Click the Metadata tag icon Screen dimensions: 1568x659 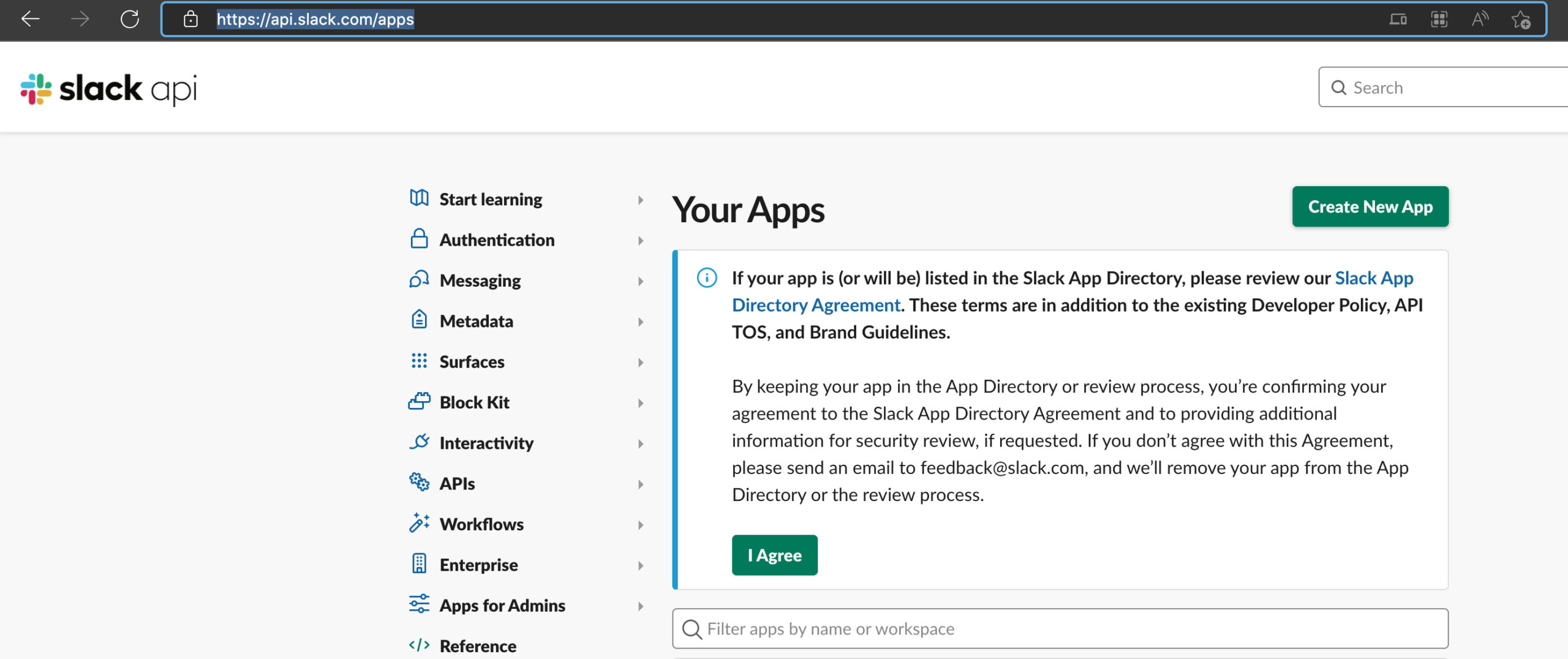point(419,320)
